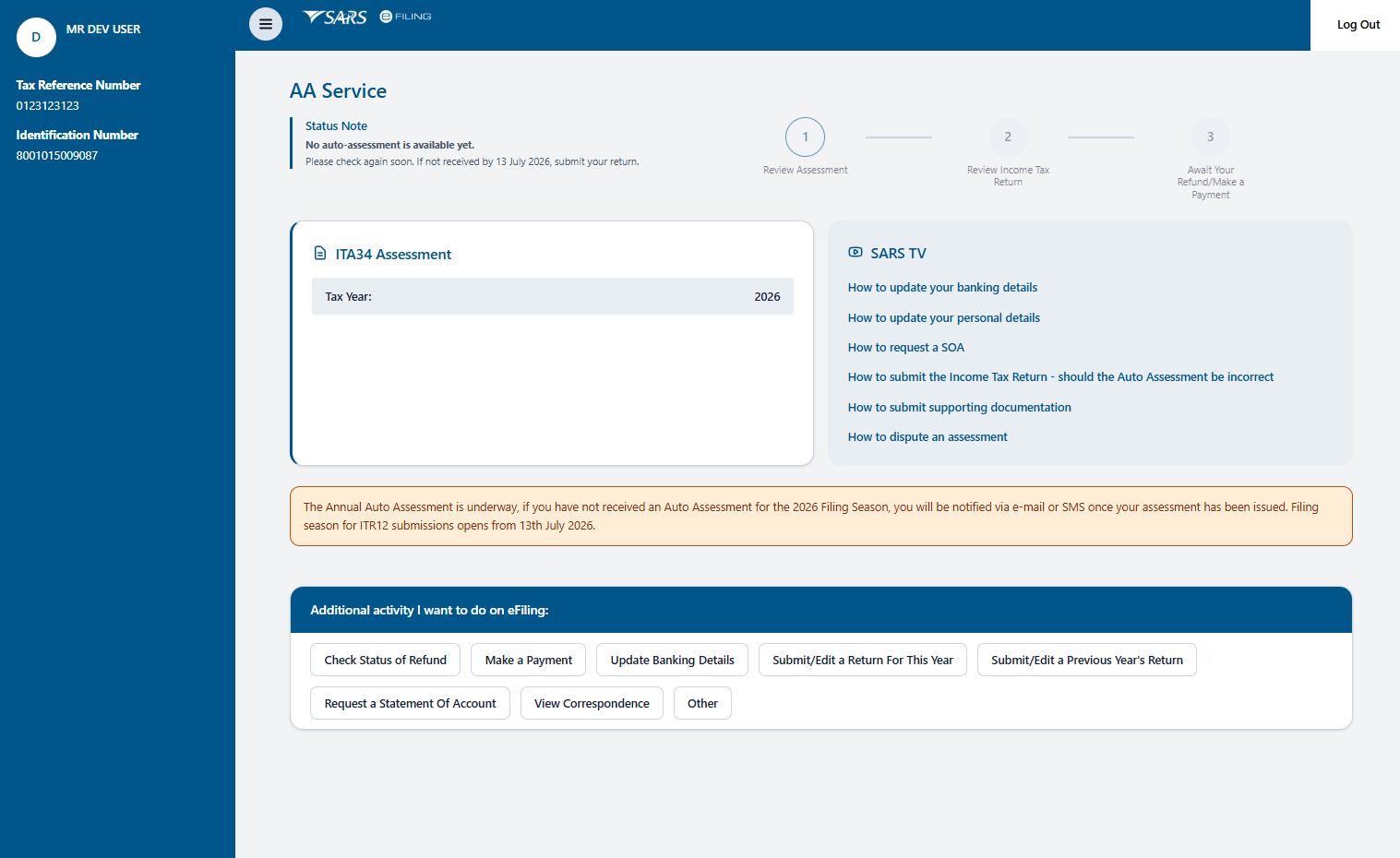1400x858 pixels.
Task: Click Make a Payment button
Action: pyautogui.click(x=528, y=660)
